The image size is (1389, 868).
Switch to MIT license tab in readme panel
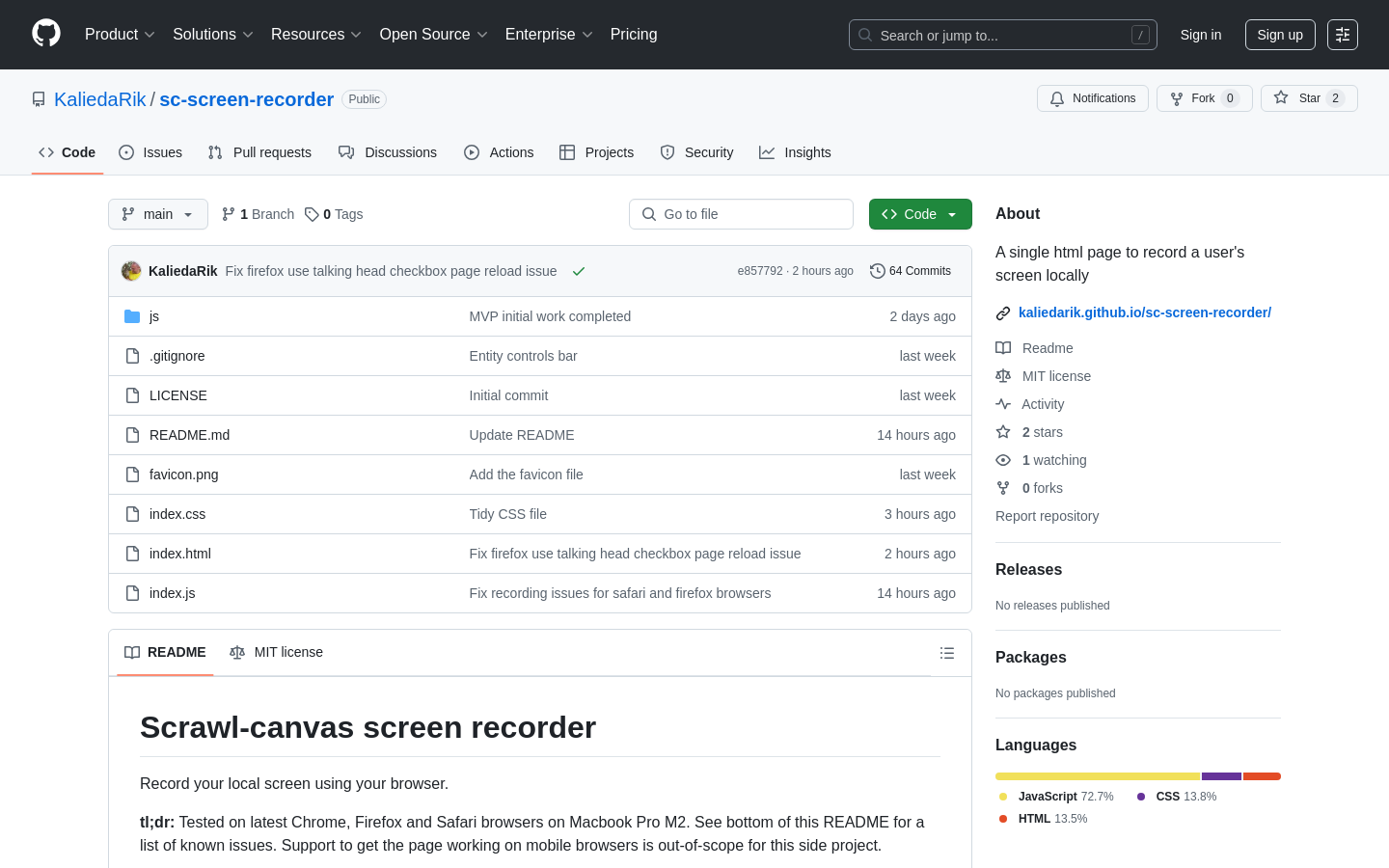[x=276, y=653]
